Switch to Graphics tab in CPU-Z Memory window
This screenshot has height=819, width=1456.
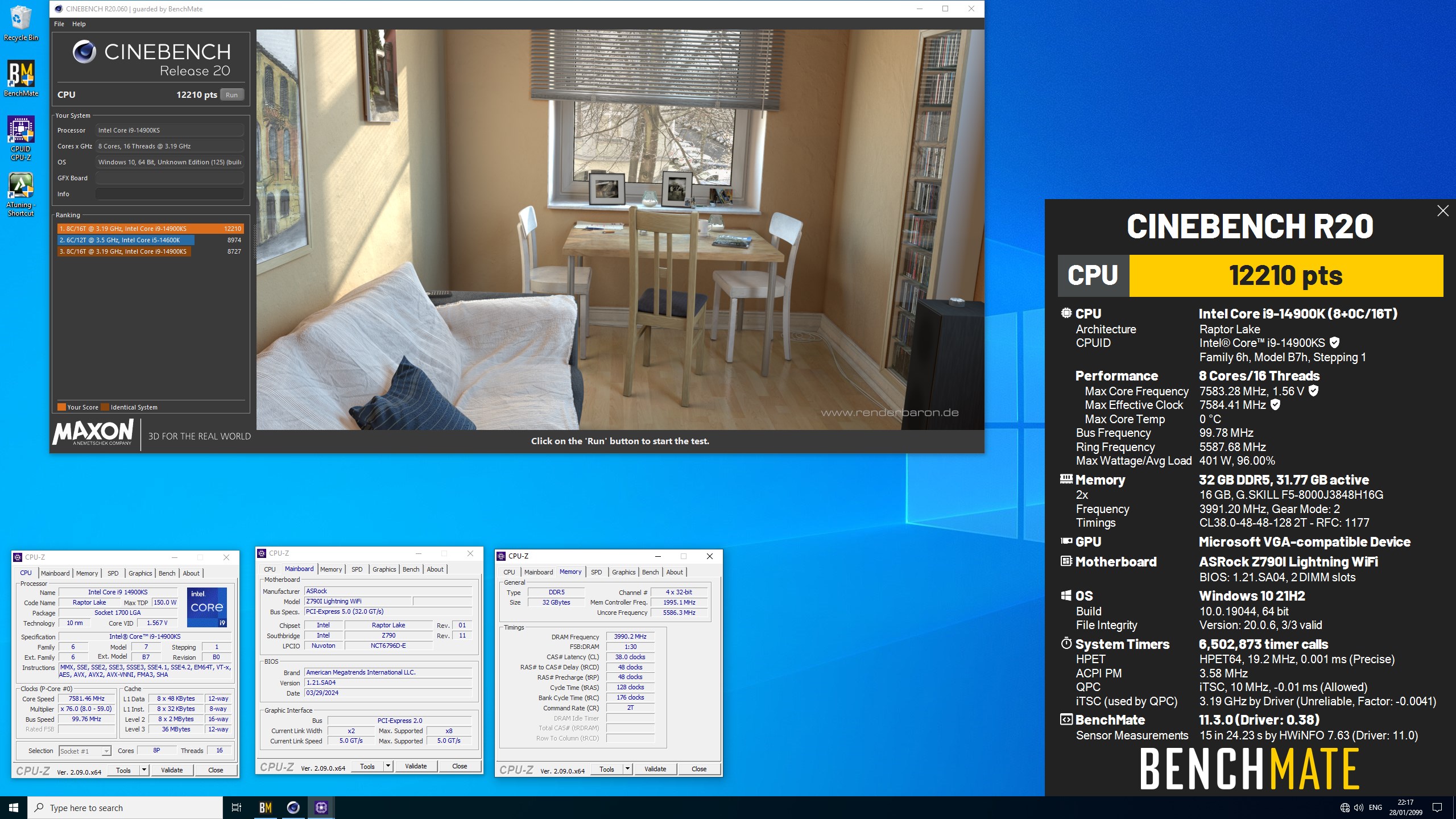click(623, 572)
